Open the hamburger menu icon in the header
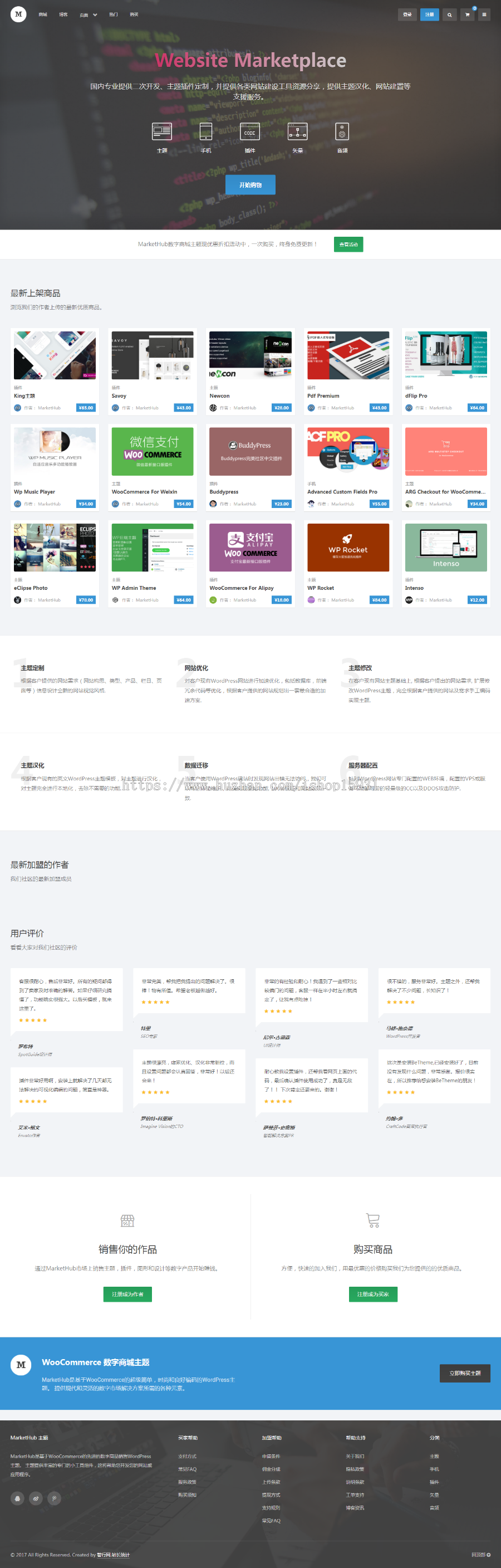The image size is (501, 1568). [x=484, y=14]
